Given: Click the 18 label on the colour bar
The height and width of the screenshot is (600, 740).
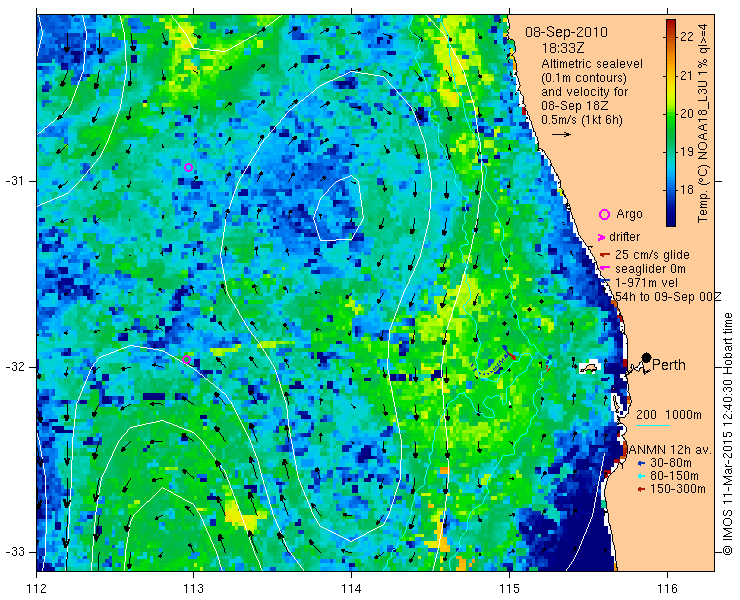Looking at the screenshot, I should tap(688, 190).
